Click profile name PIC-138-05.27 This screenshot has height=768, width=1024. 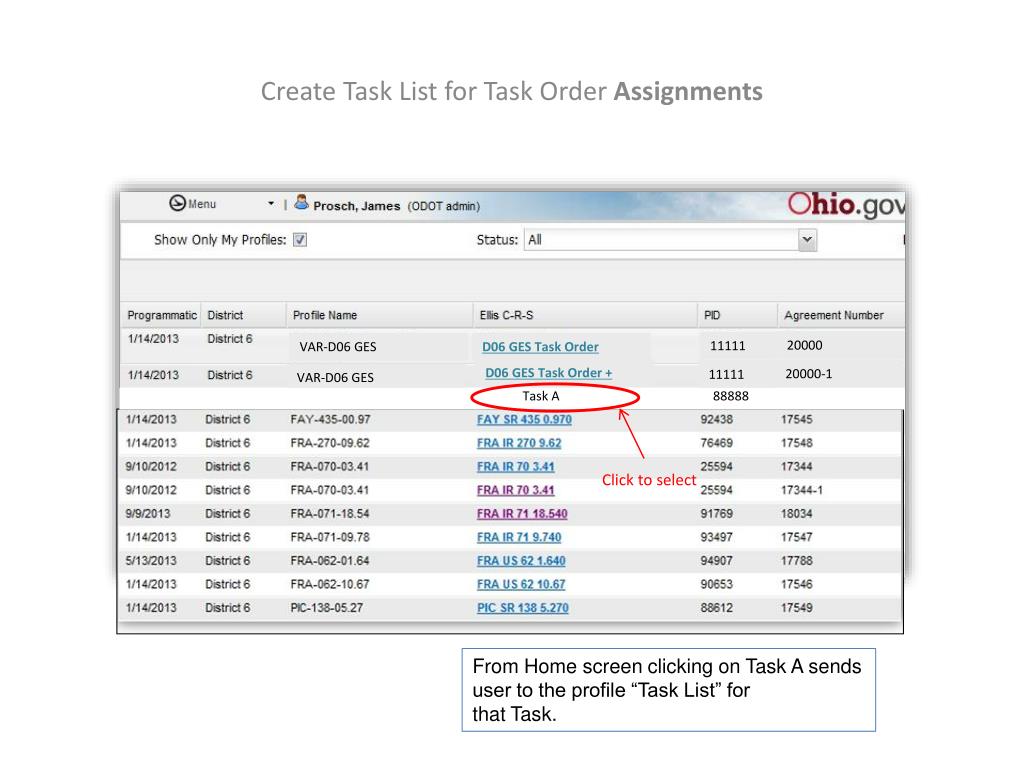pyautogui.click(x=327, y=607)
